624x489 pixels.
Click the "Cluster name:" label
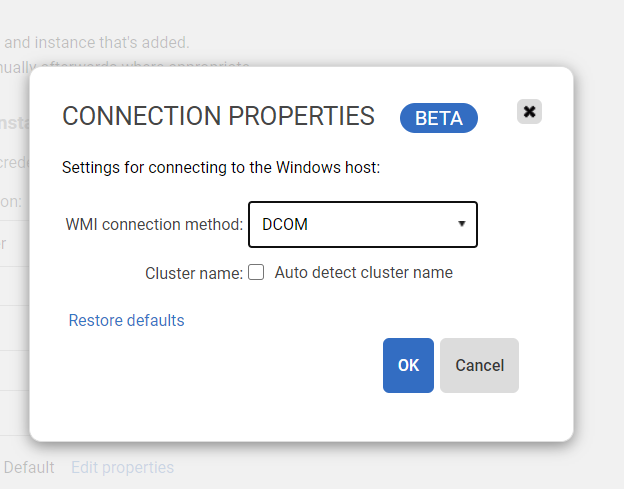pyautogui.click(x=194, y=273)
